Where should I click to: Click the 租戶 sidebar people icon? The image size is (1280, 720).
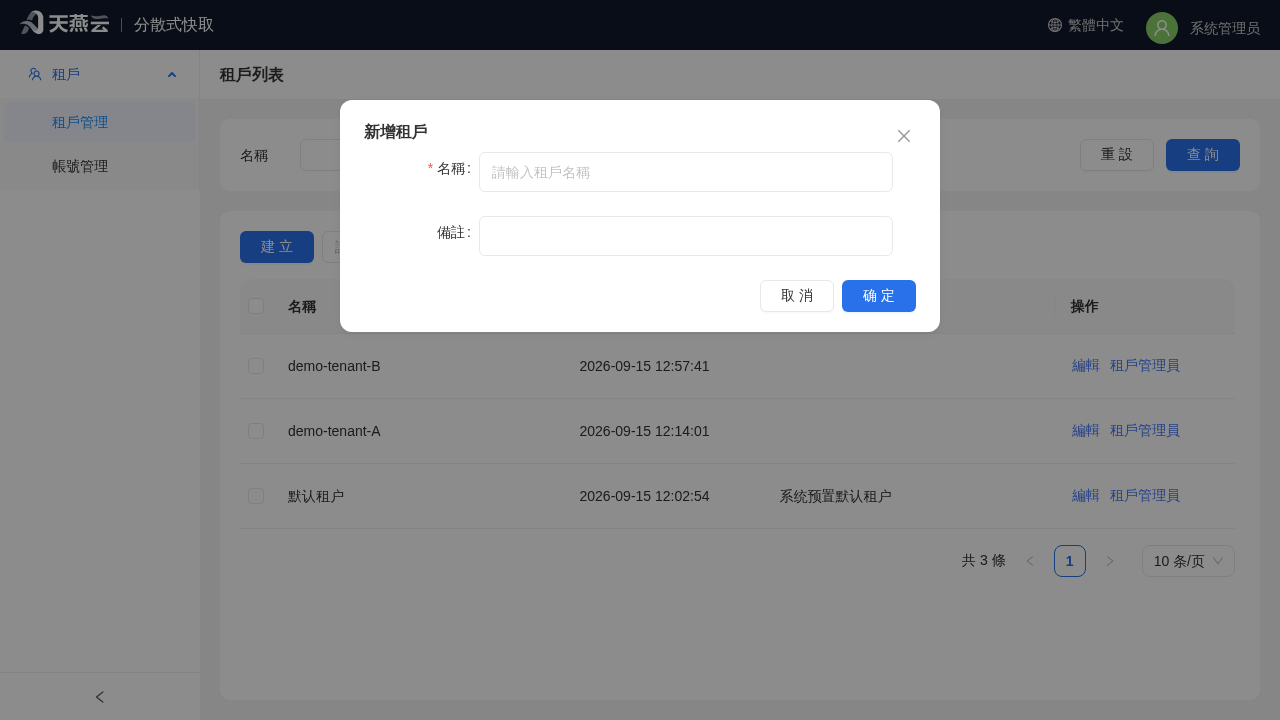pos(35,74)
